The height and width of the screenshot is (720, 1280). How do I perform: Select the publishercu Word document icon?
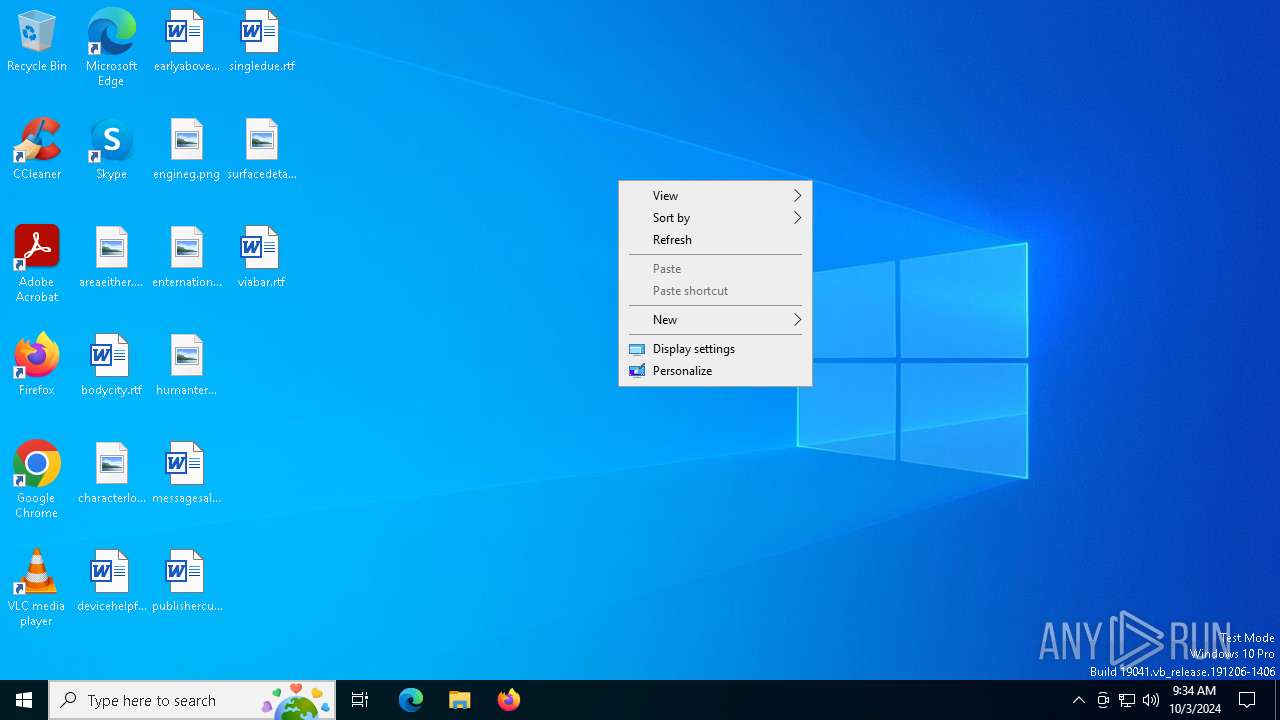point(186,582)
